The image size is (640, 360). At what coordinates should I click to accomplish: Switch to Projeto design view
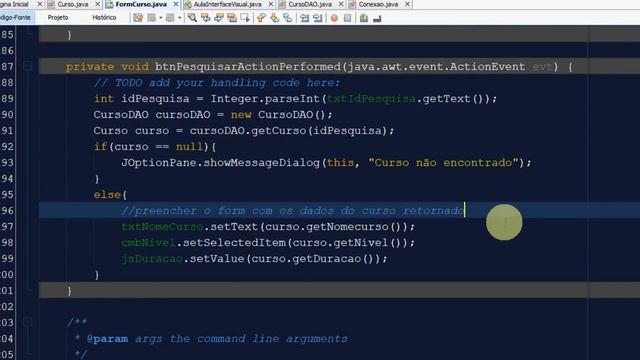click(x=58, y=18)
